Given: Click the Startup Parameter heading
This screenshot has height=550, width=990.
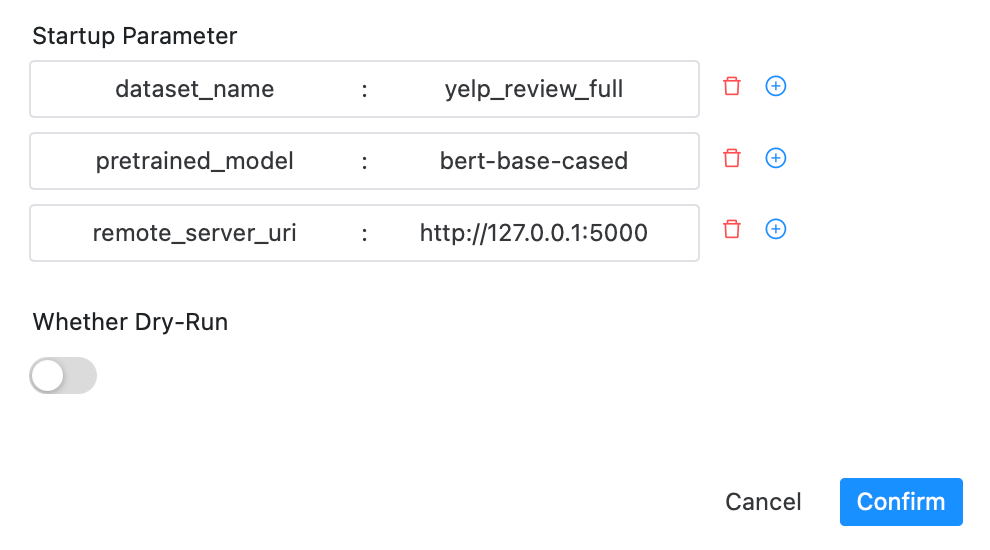Looking at the screenshot, I should click(135, 36).
